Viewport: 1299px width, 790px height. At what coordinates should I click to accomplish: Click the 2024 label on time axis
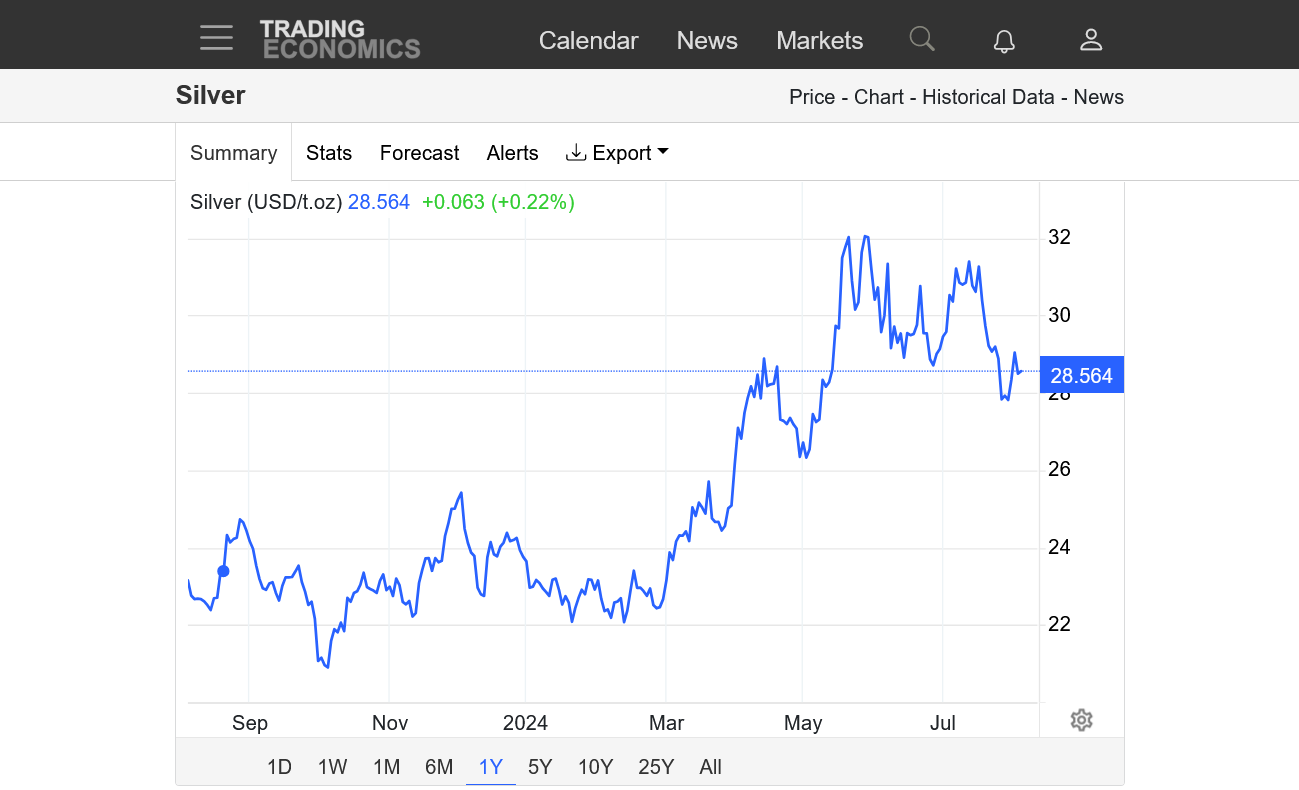tap(525, 723)
